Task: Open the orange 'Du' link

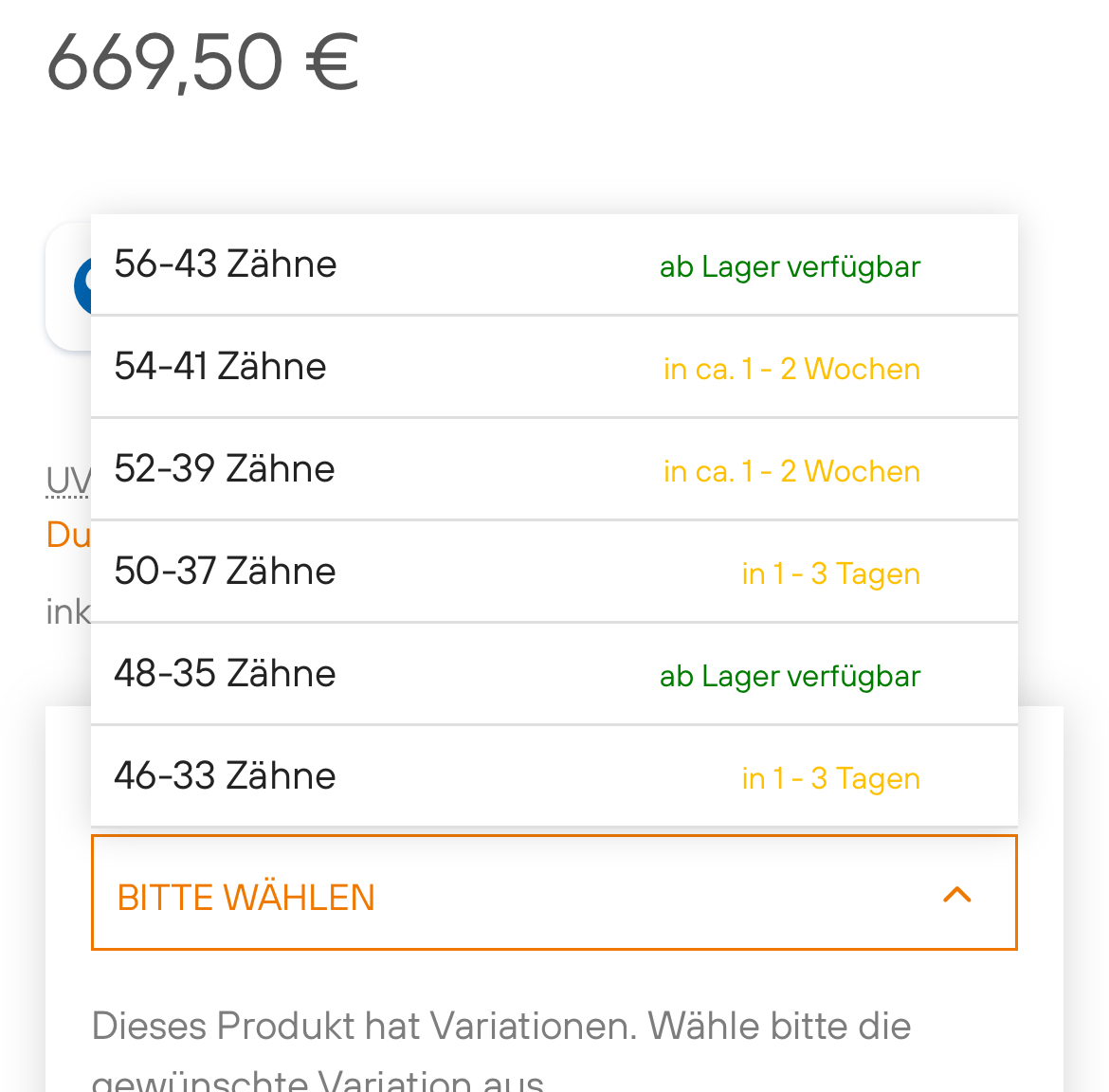Action: 68,535
